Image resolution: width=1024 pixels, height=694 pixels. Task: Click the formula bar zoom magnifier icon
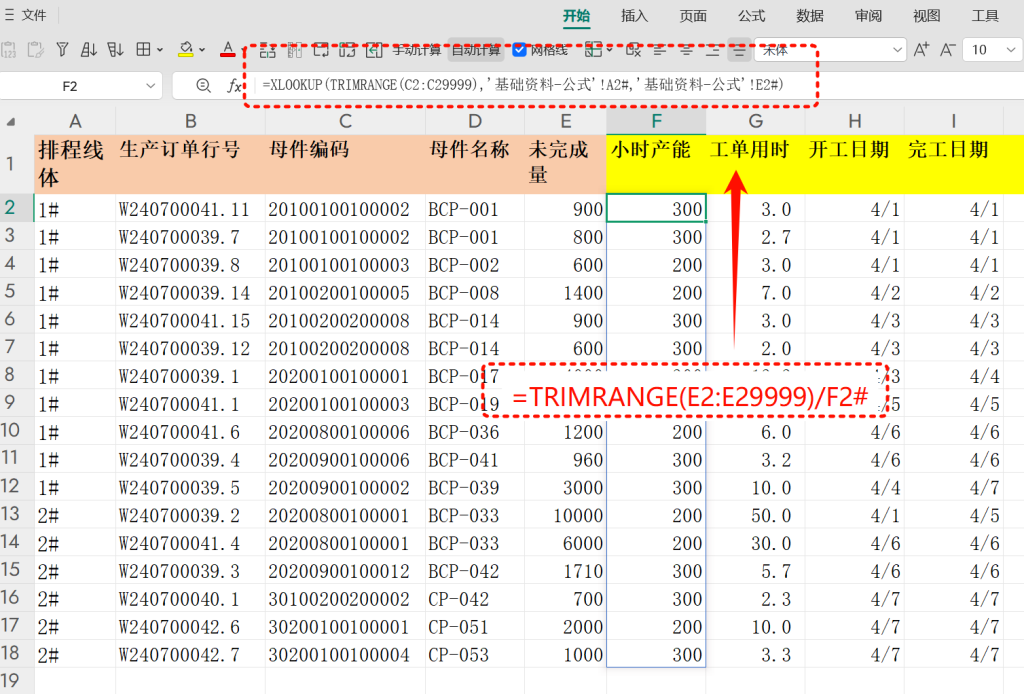point(203,86)
